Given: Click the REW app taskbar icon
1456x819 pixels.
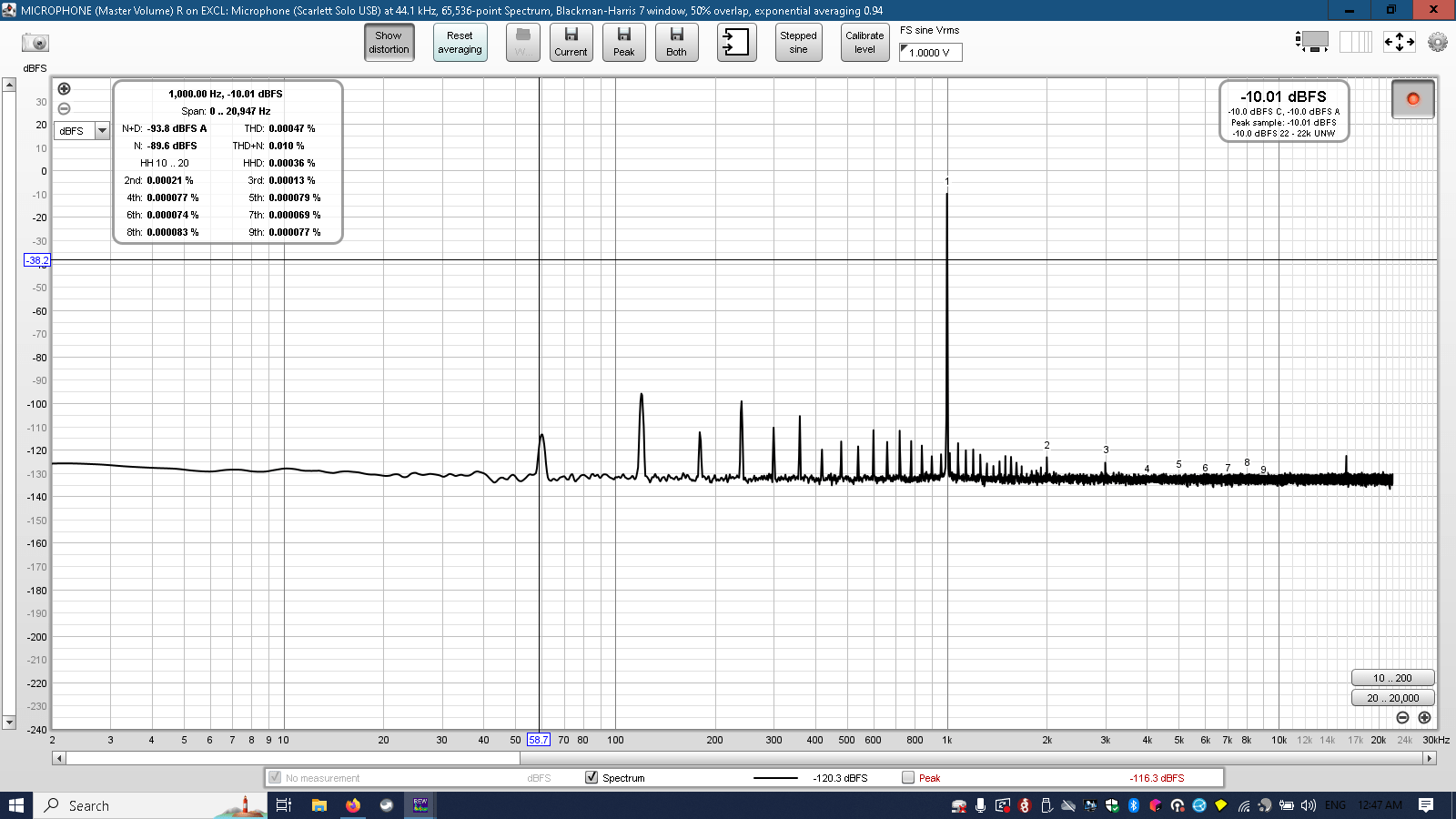Looking at the screenshot, I should point(420,805).
